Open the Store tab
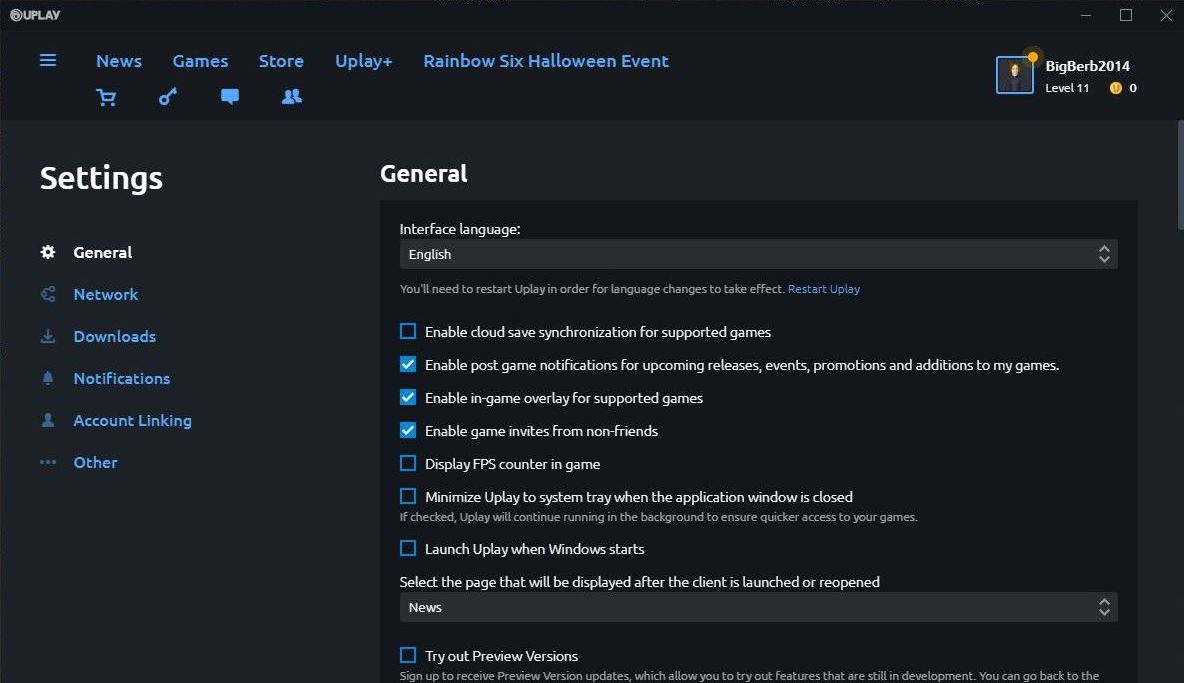 click(x=281, y=61)
